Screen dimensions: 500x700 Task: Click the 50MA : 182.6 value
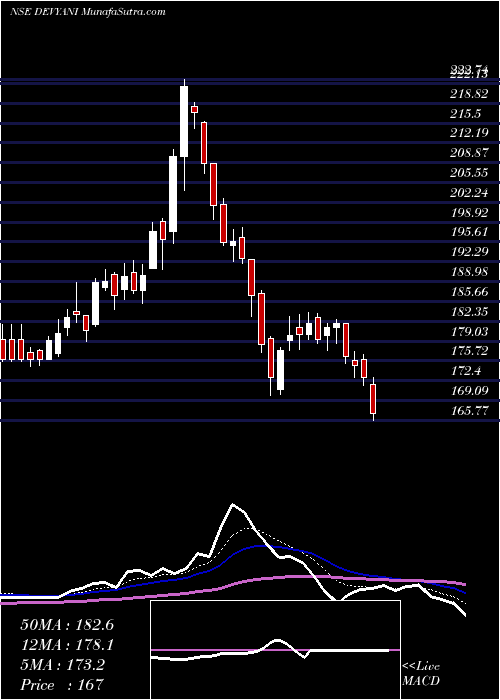tap(67, 625)
